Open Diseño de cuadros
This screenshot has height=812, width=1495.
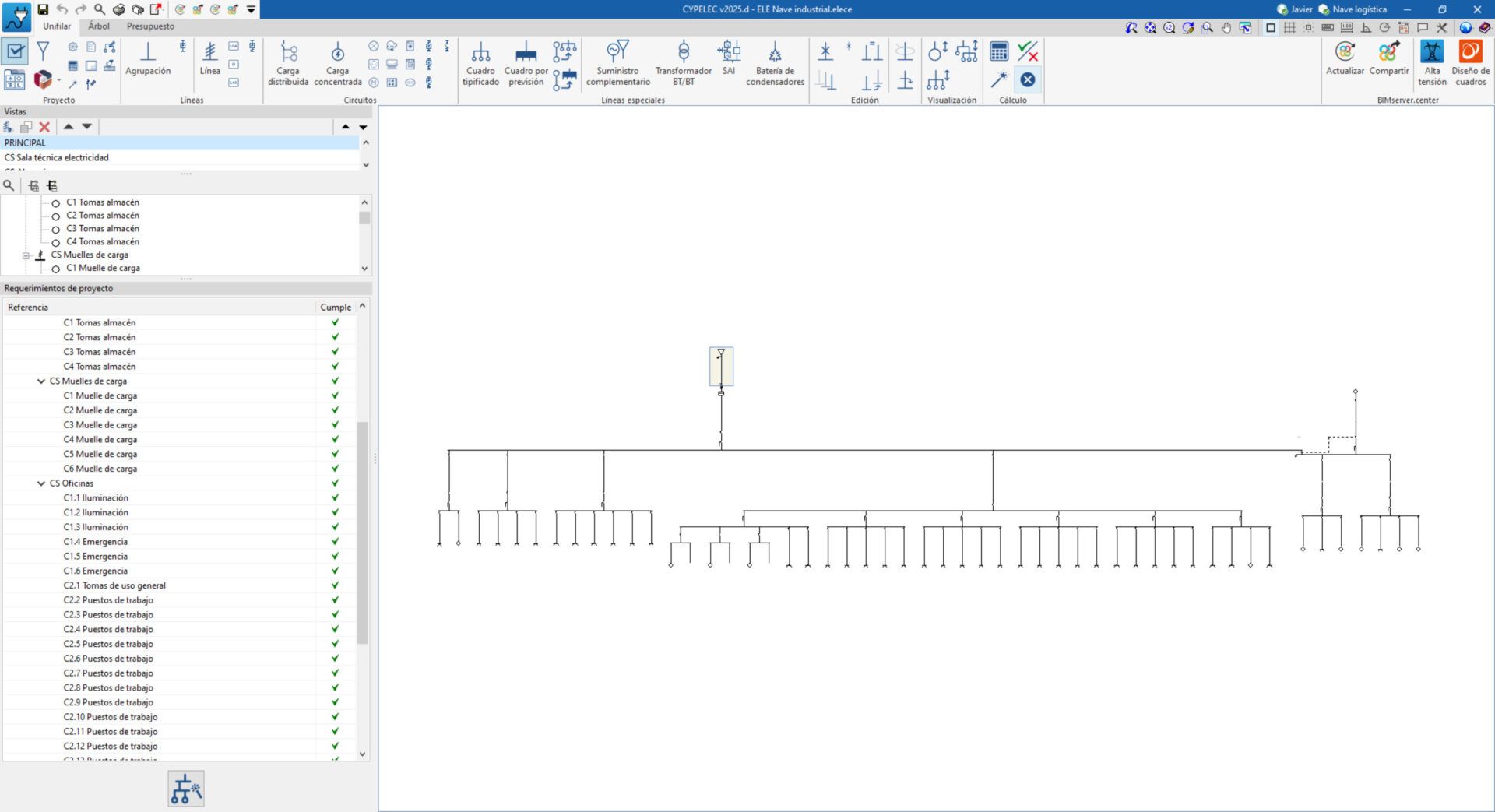pyautogui.click(x=1470, y=62)
